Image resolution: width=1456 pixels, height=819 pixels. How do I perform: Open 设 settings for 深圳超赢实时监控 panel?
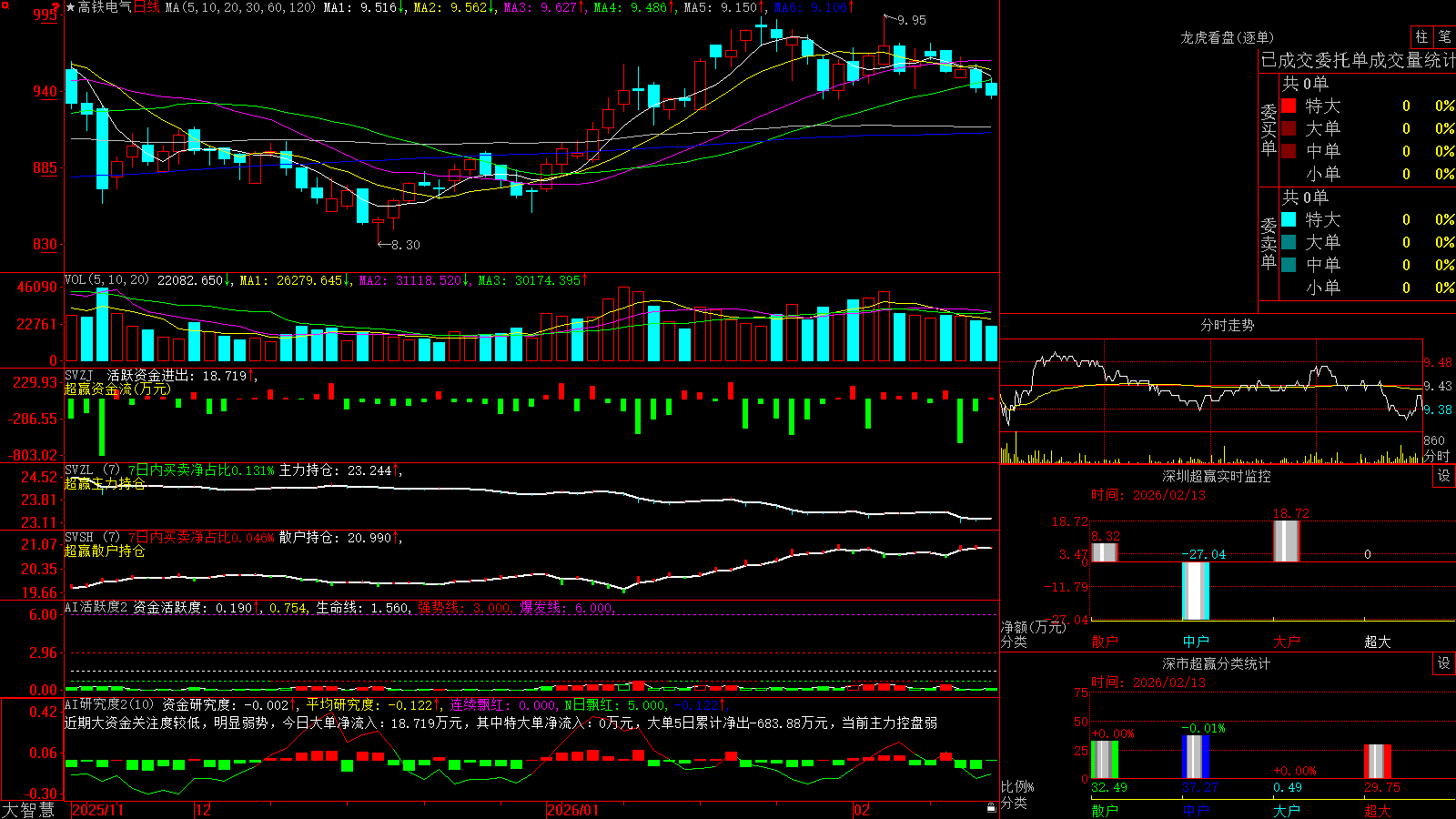(1444, 476)
